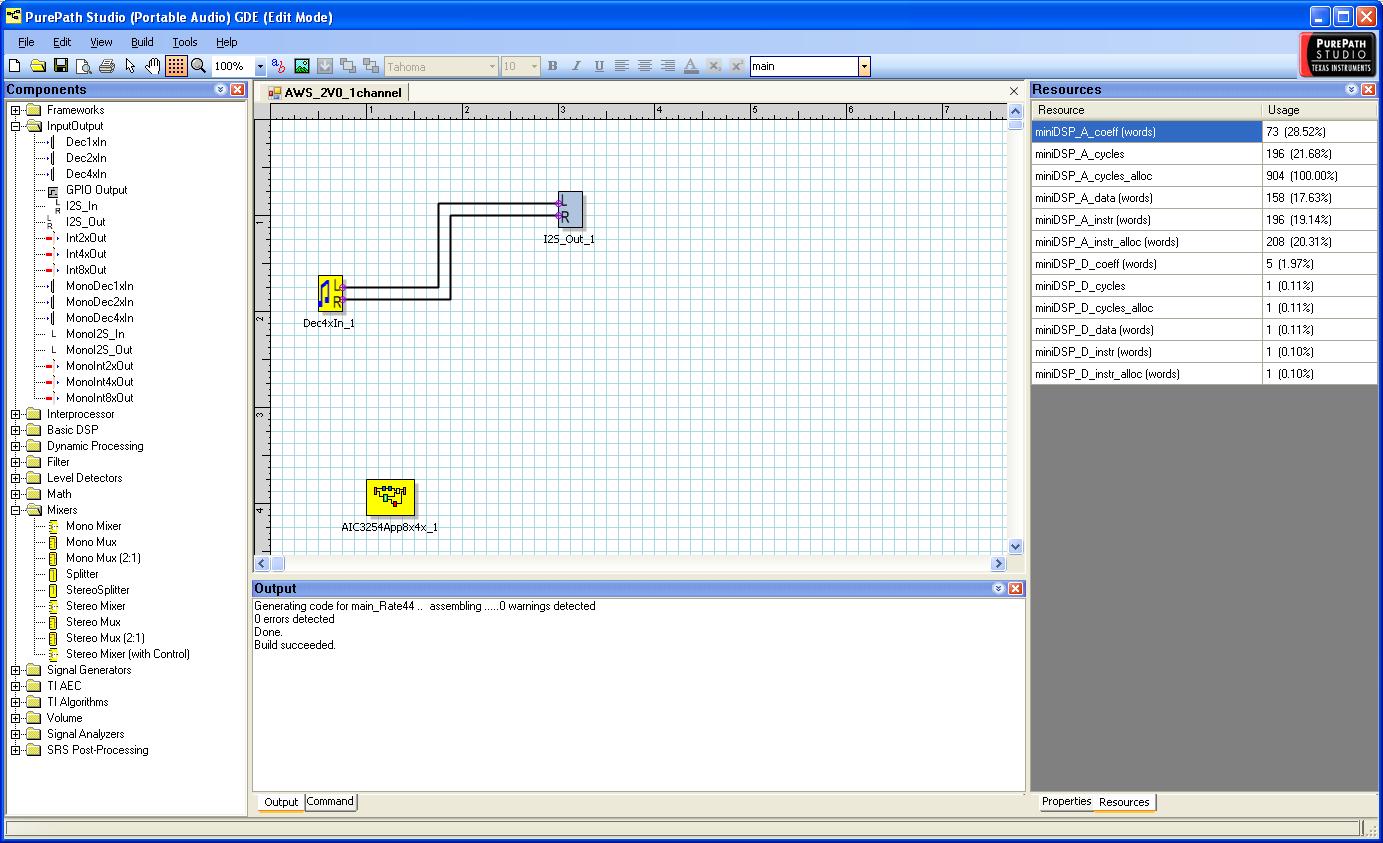Click the canvas scroll down arrow
Image resolution: width=1383 pixels, height=843 pixels.
[1016, 547]
